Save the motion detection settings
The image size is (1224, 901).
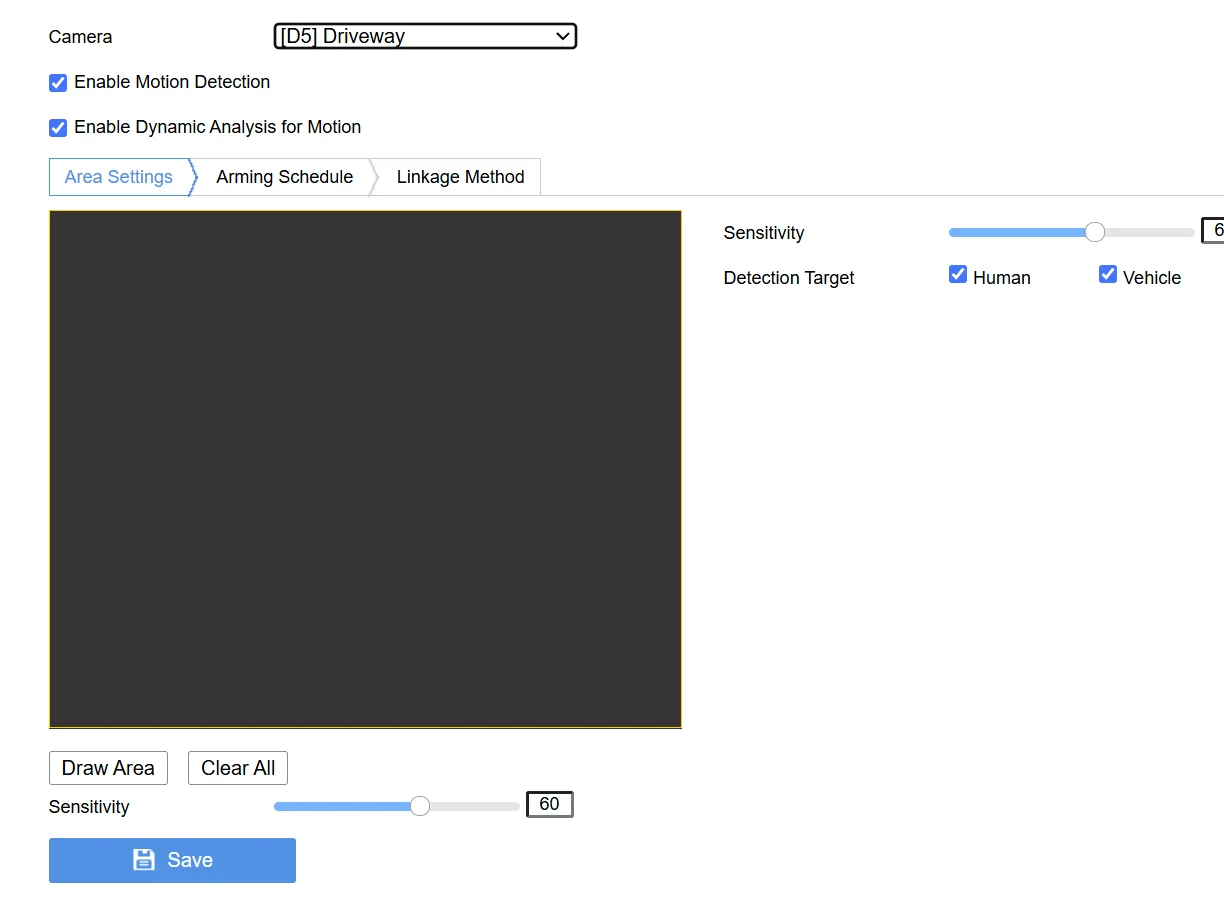[172, 860]
